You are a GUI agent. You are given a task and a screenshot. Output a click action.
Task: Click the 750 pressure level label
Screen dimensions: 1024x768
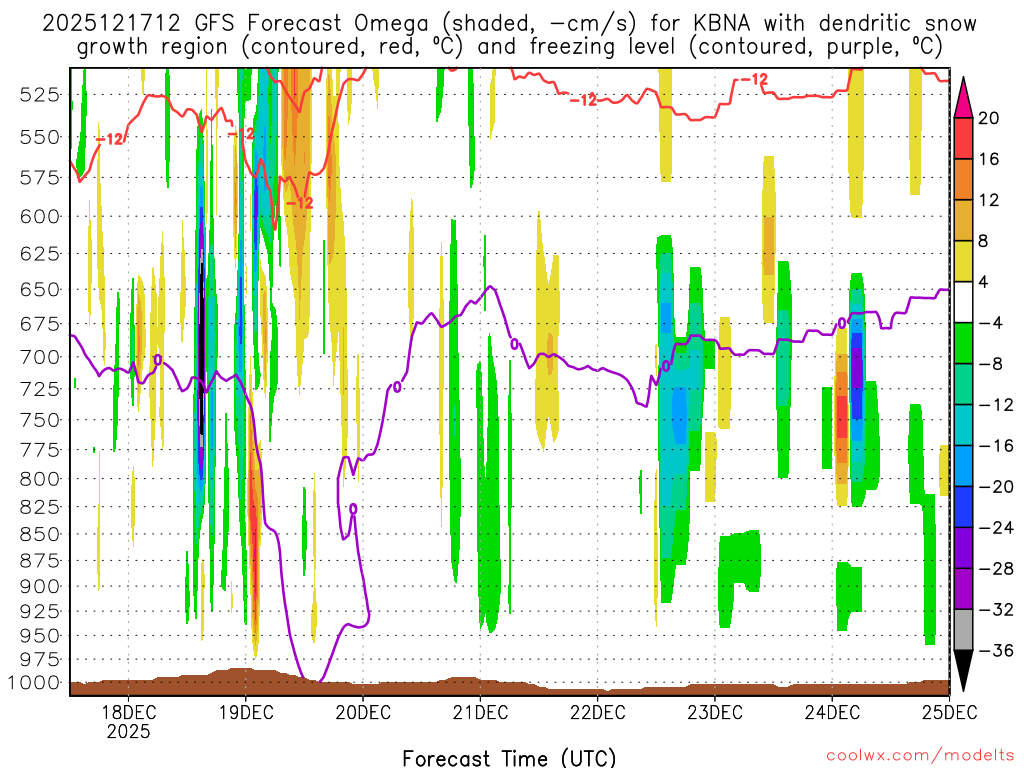point(39,420)
